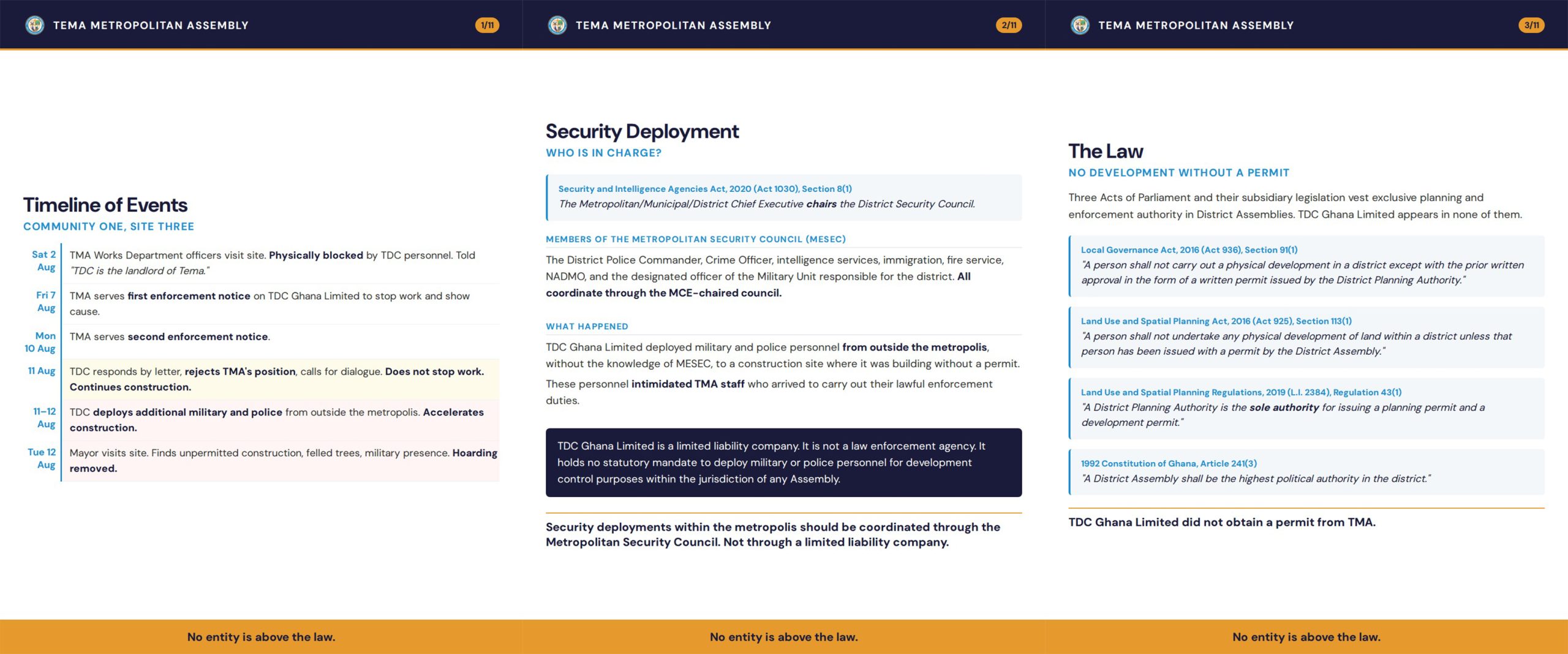Open Local Governance Act 2016 Section 91(1) citation
The height and width of the screenshot is (654, 1568).
click(x=1189, y=250)
